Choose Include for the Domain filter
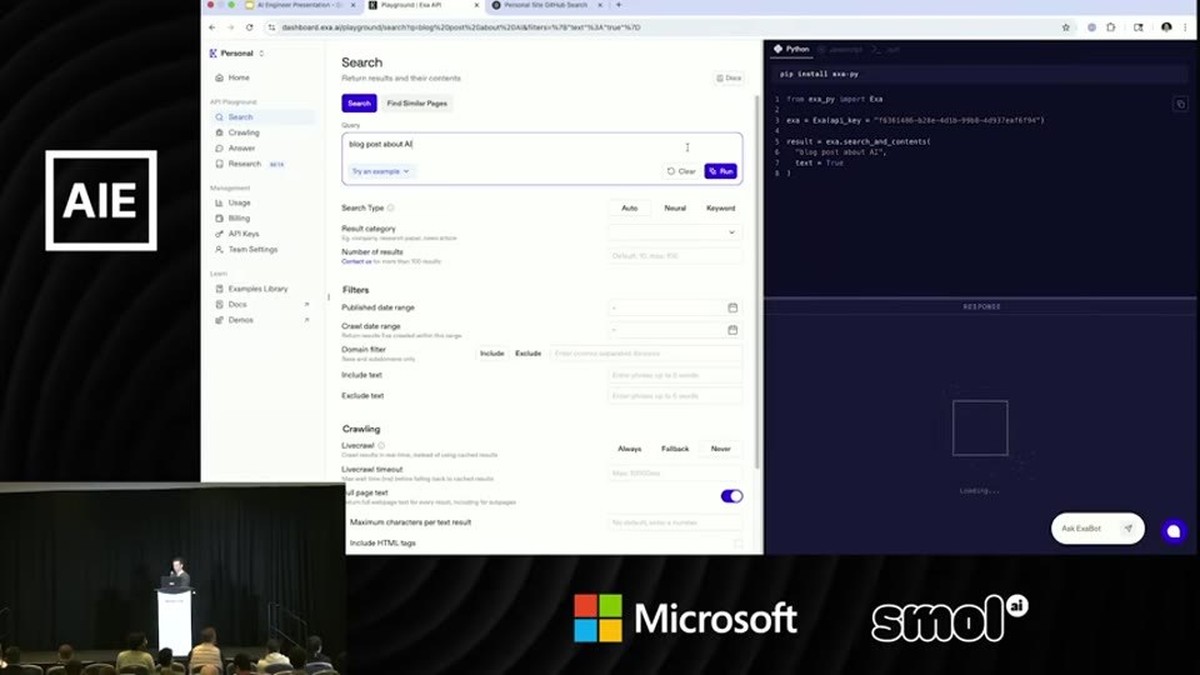Image resolution: width=1200 pixels, height=675 pixels. (492, 353)
